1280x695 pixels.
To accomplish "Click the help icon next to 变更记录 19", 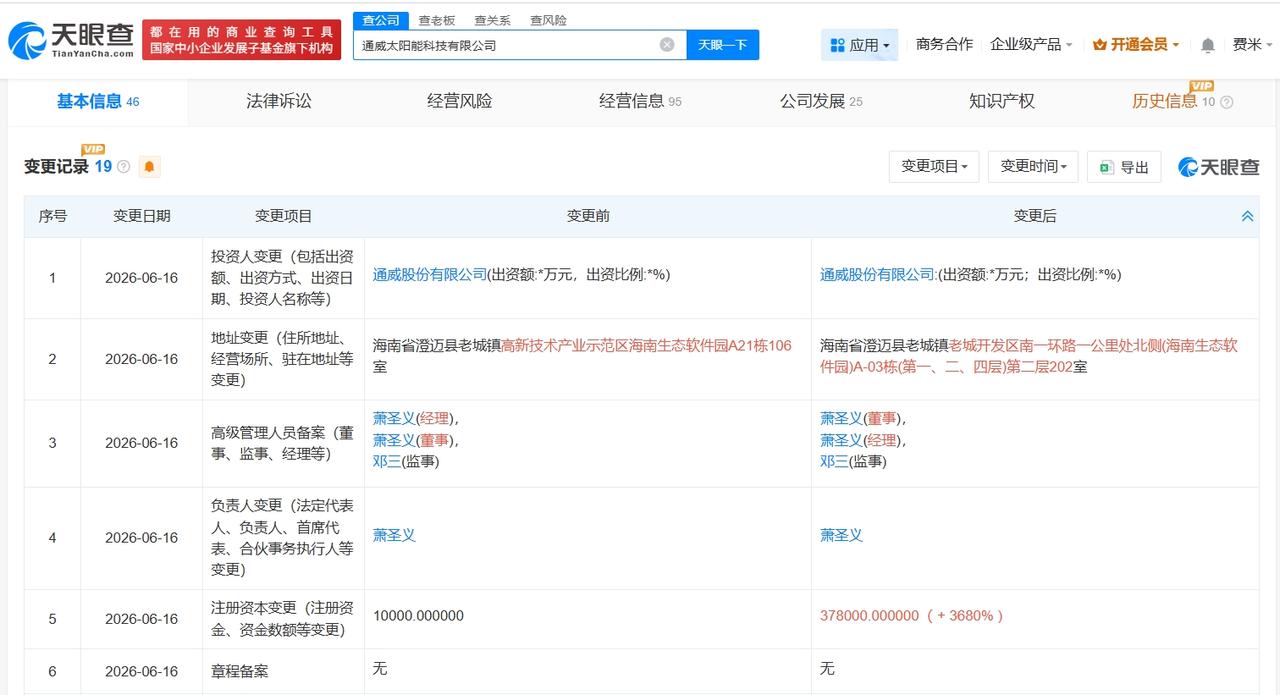I will point(124,167).
